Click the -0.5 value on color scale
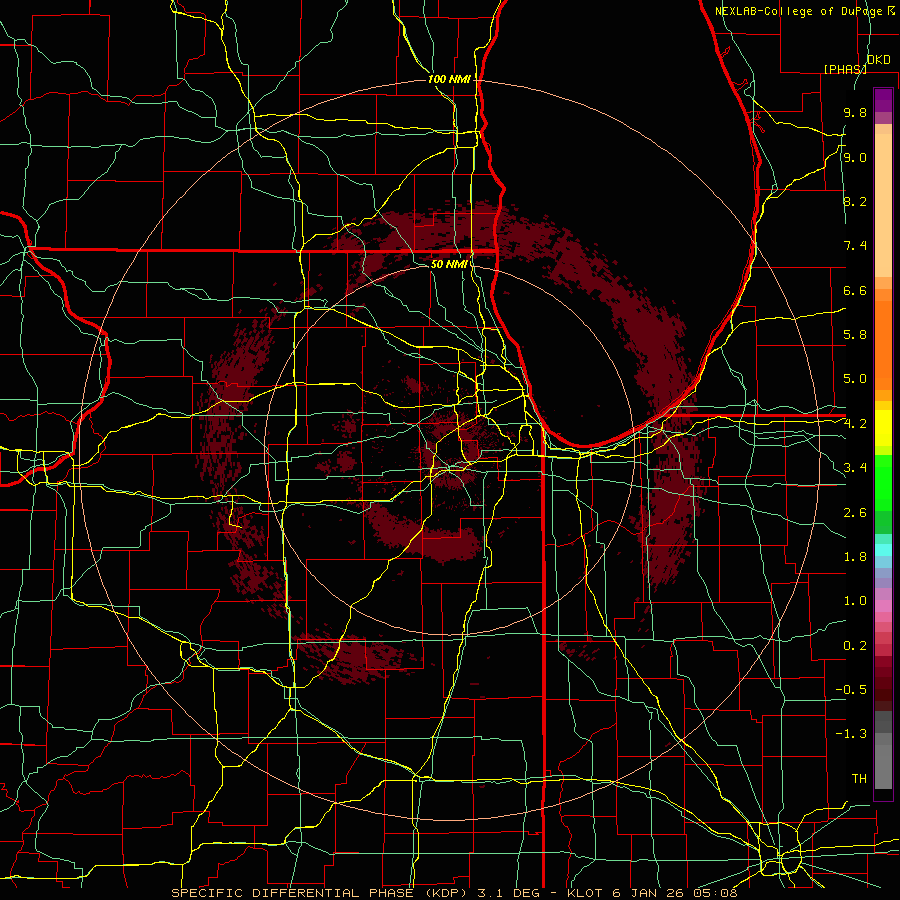The image size is (900, 900). [x=851, y=690]
